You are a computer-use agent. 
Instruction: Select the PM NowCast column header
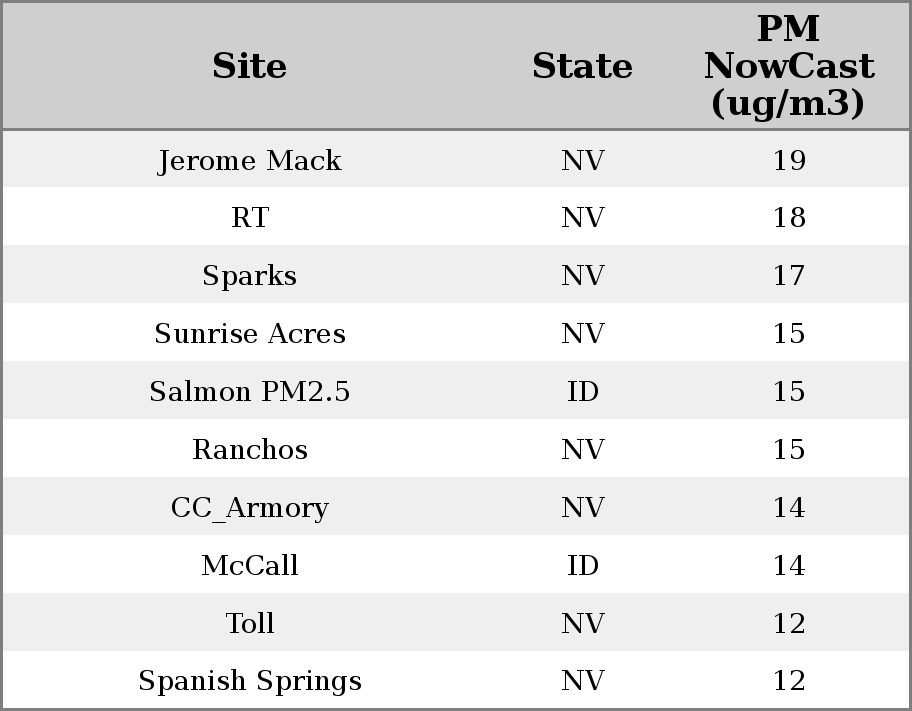[x=788, y=66]
